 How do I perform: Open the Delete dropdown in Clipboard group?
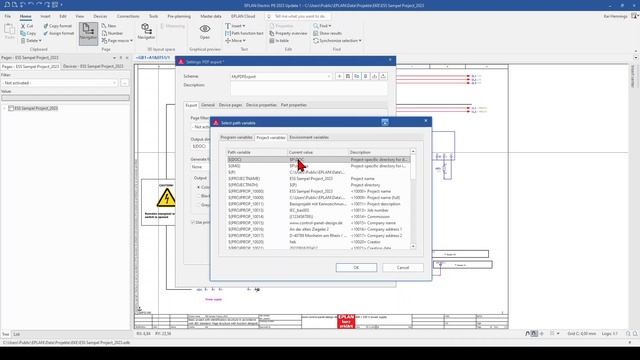click(40, 40)
